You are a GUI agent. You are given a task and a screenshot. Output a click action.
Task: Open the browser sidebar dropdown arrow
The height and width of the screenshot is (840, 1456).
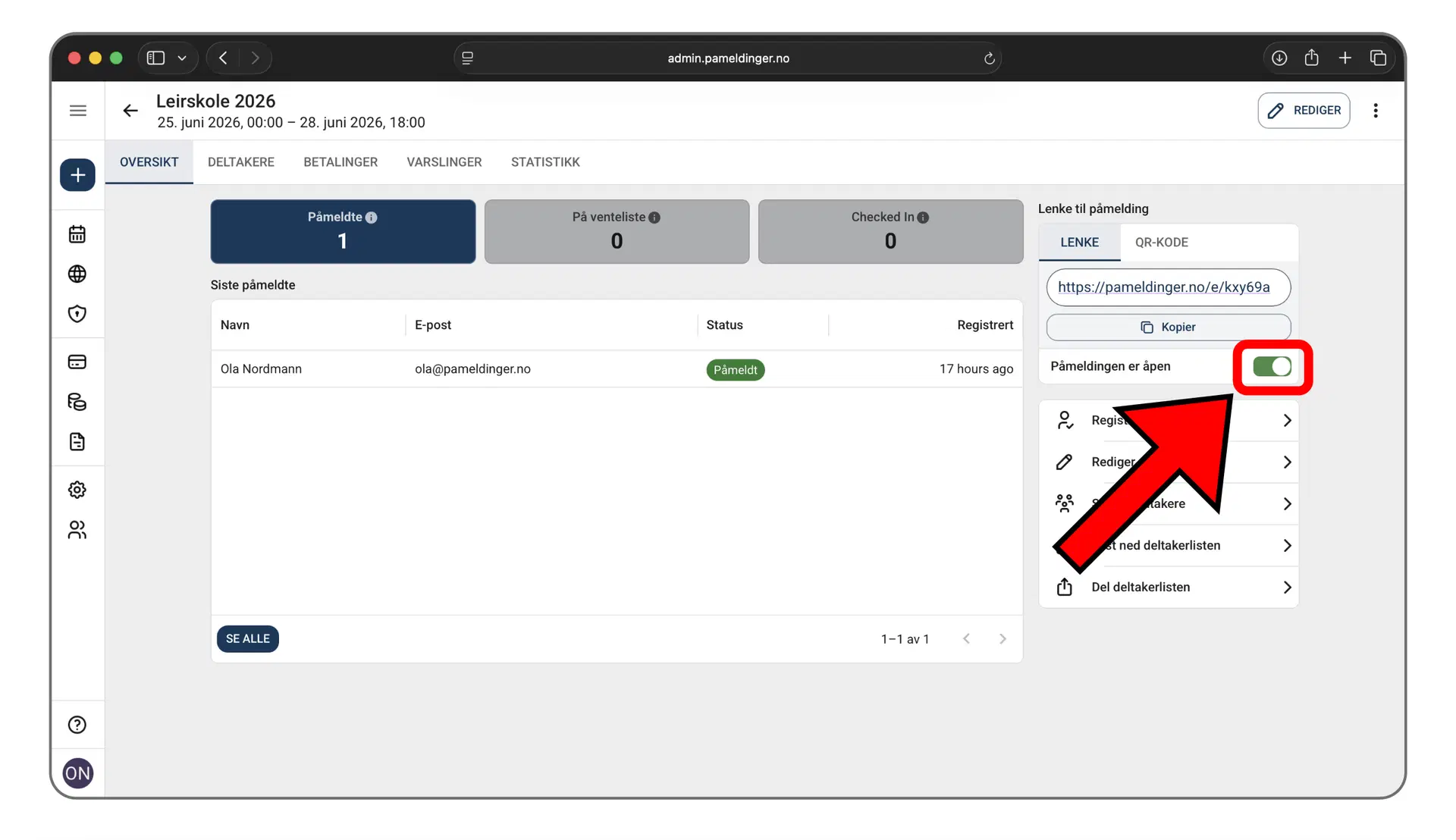pyautogui.click(x=182, y=58)
